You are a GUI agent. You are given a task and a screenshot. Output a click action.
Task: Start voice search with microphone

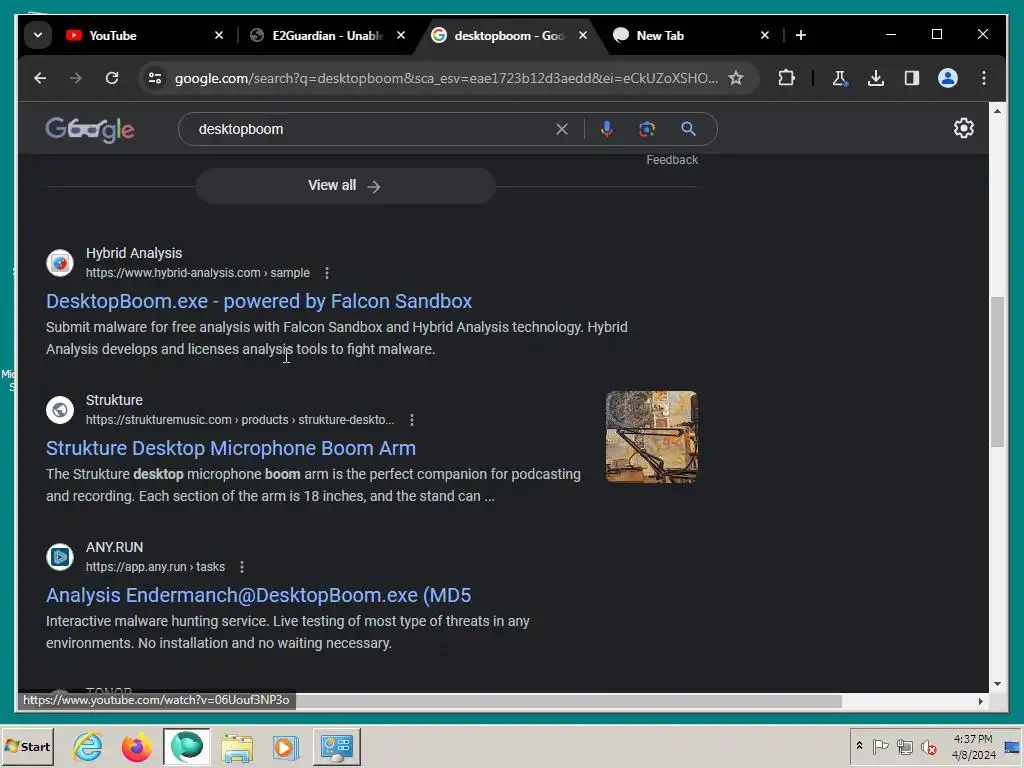607,129
